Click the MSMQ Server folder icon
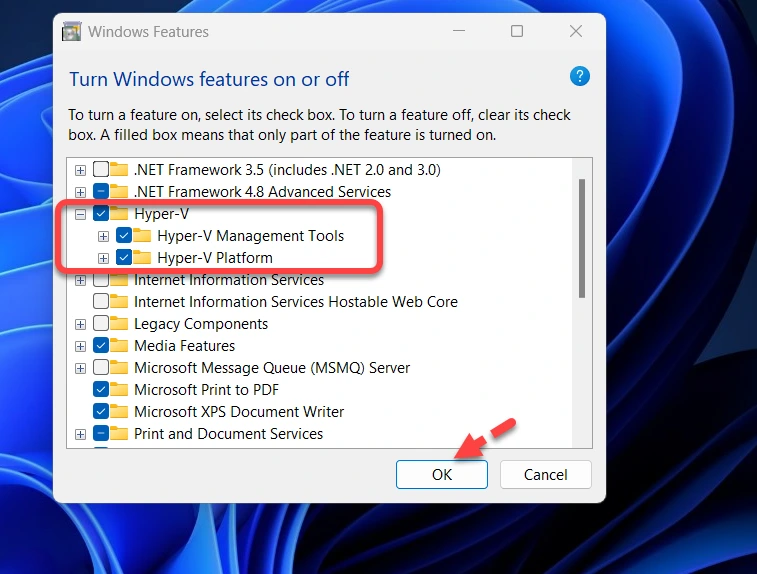Image resolution: width=757 pixels, height=574 pixels. click(119, 367)
